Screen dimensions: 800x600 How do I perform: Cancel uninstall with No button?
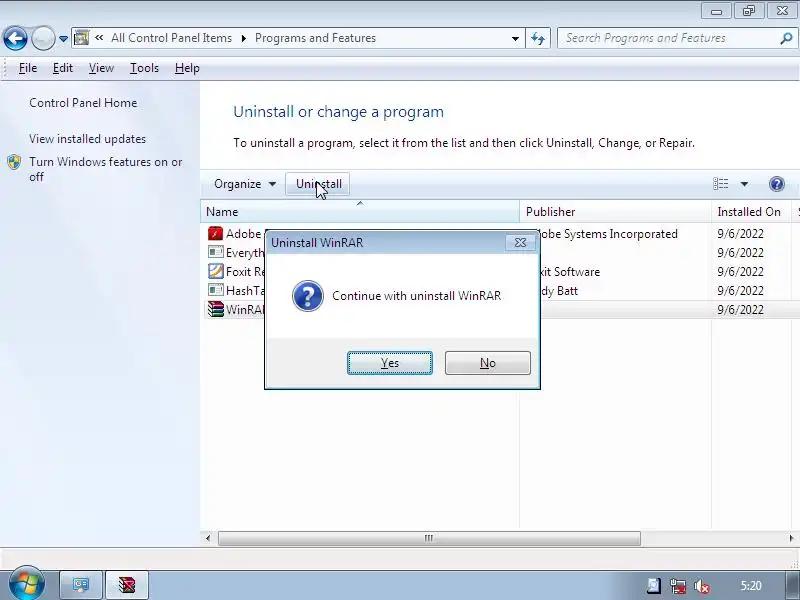(488, 363)
